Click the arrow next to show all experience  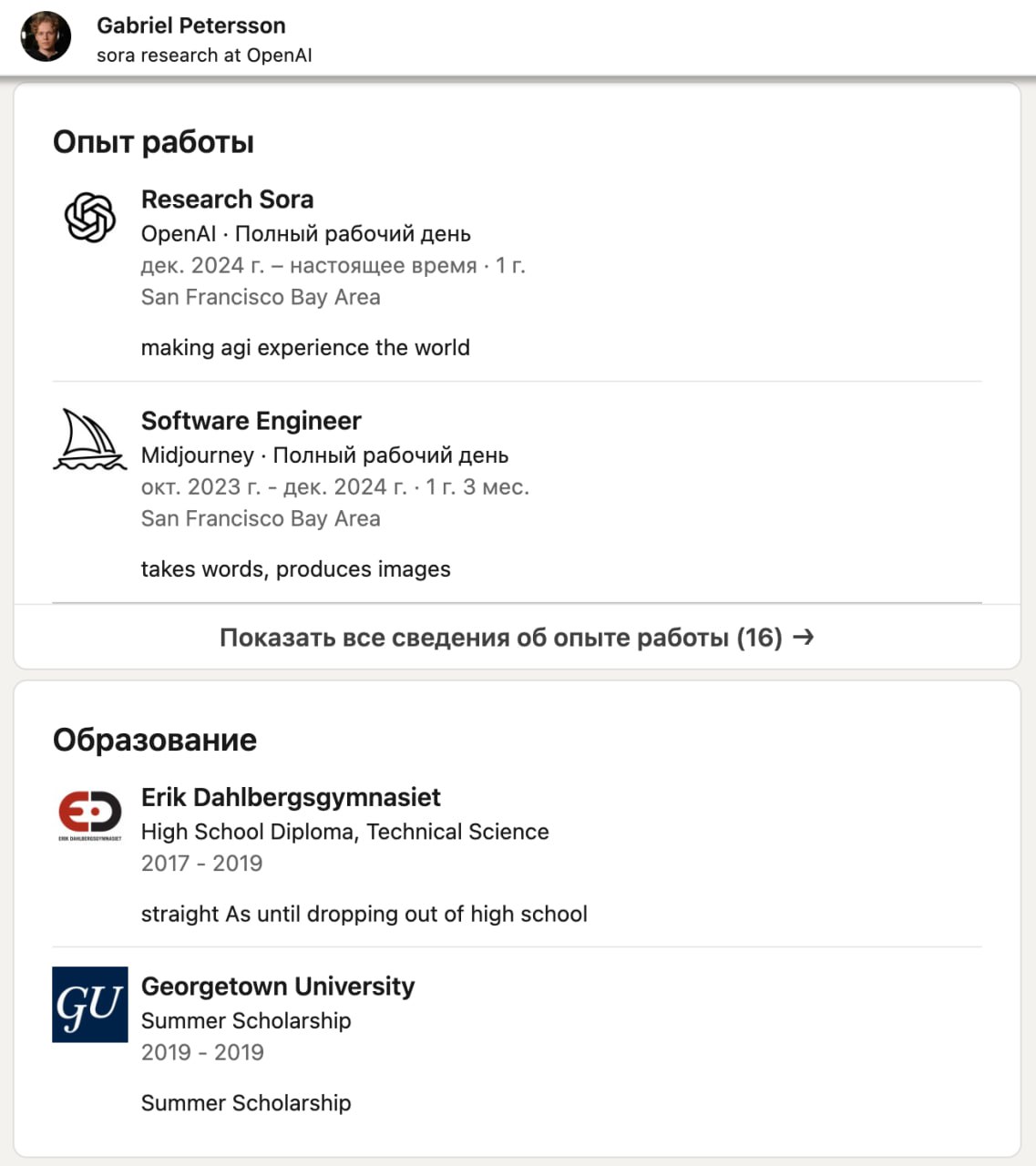click(x=803, y=637)
